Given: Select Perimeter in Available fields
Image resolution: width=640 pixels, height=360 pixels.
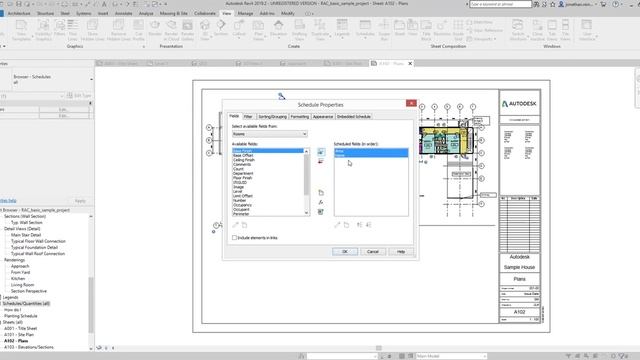Looking at the screenshot, I should pos(241,214).
